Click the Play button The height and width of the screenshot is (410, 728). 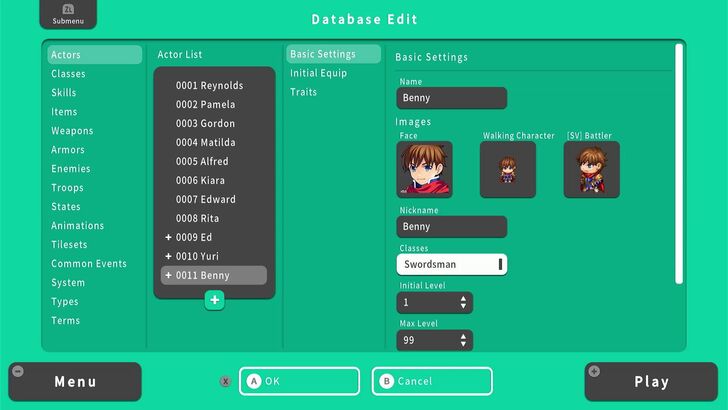(x=651, y=382)
